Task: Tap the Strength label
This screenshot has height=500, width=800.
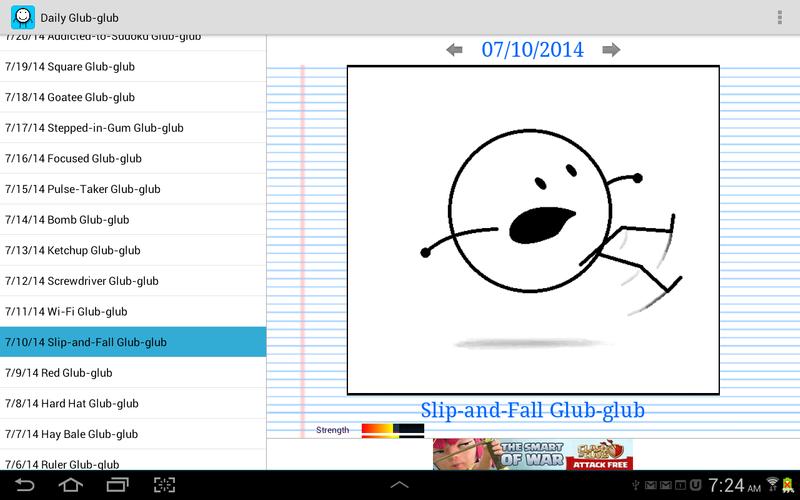Action: (333, 430)
